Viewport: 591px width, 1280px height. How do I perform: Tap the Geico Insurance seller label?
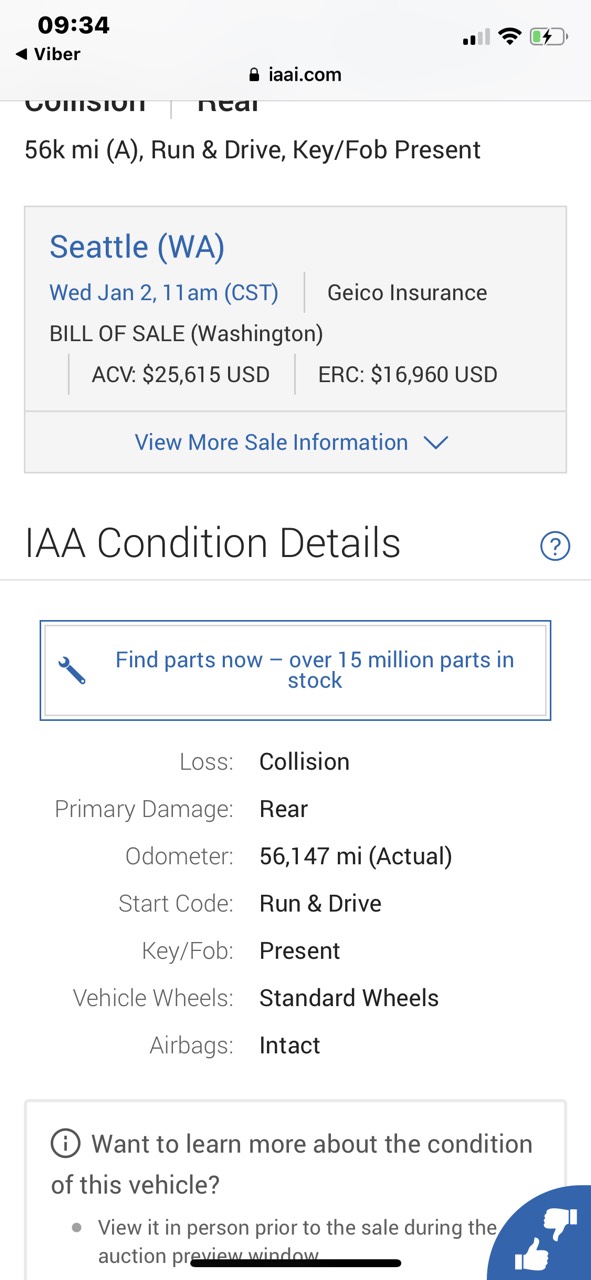tap(407, 293)
